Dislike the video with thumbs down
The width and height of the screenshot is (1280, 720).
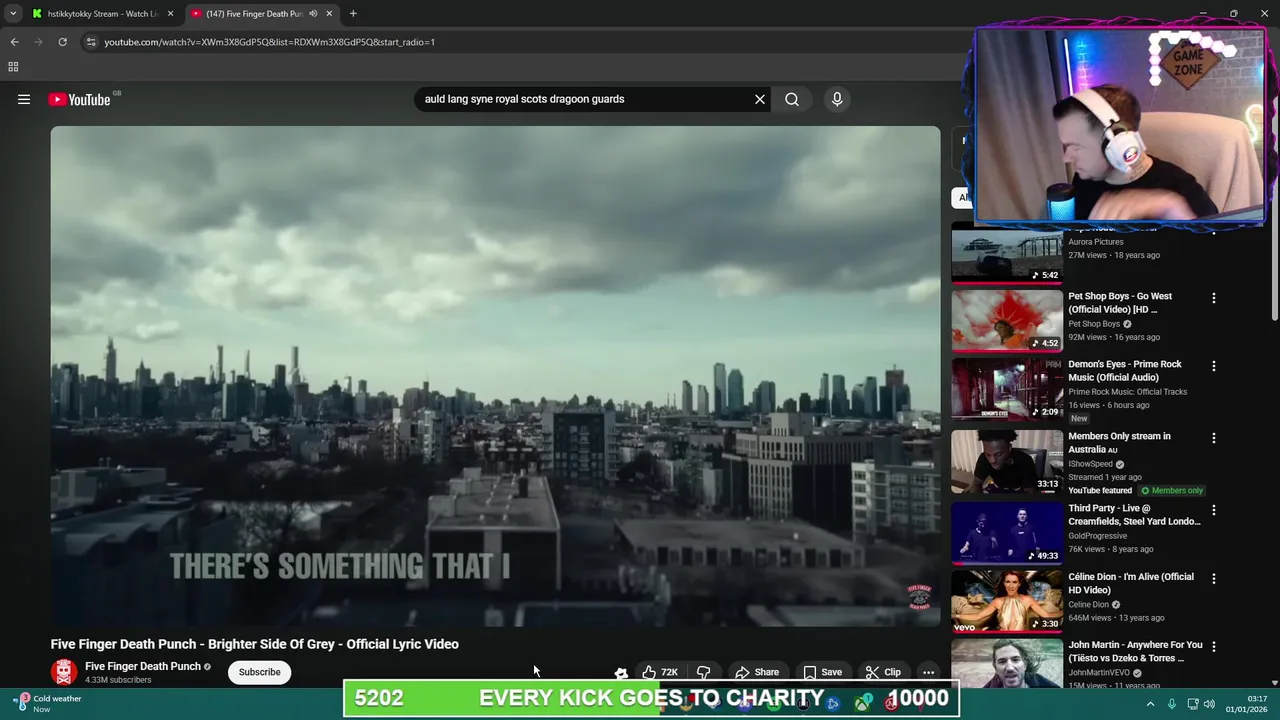pos(704,672)
